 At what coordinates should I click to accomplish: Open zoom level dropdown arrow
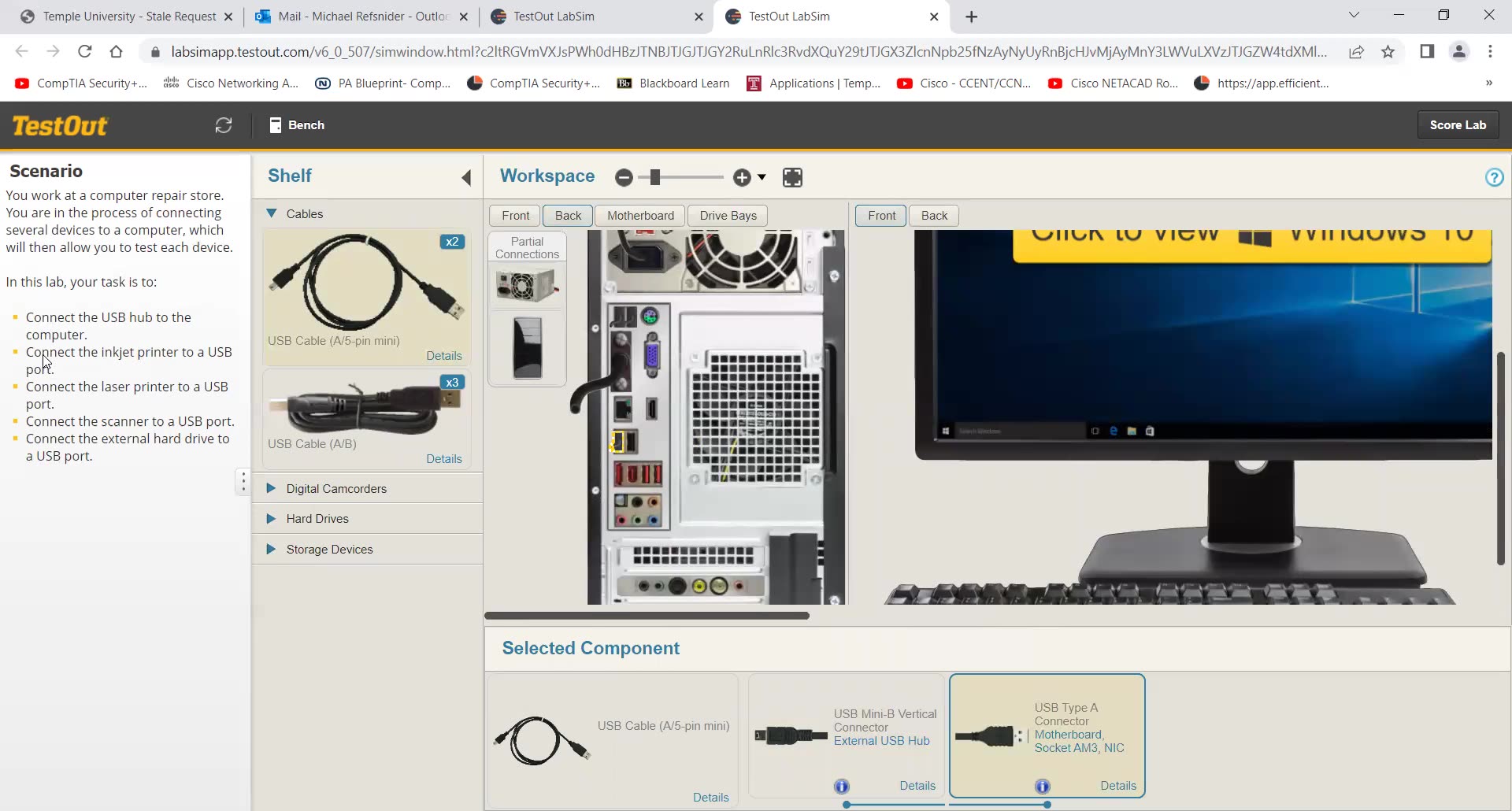pyautogui.click(x=762, y=178)
